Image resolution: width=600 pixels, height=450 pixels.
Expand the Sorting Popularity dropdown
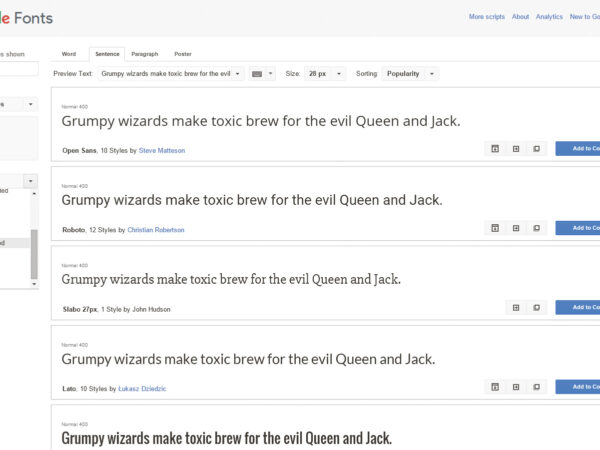(410, 74)
